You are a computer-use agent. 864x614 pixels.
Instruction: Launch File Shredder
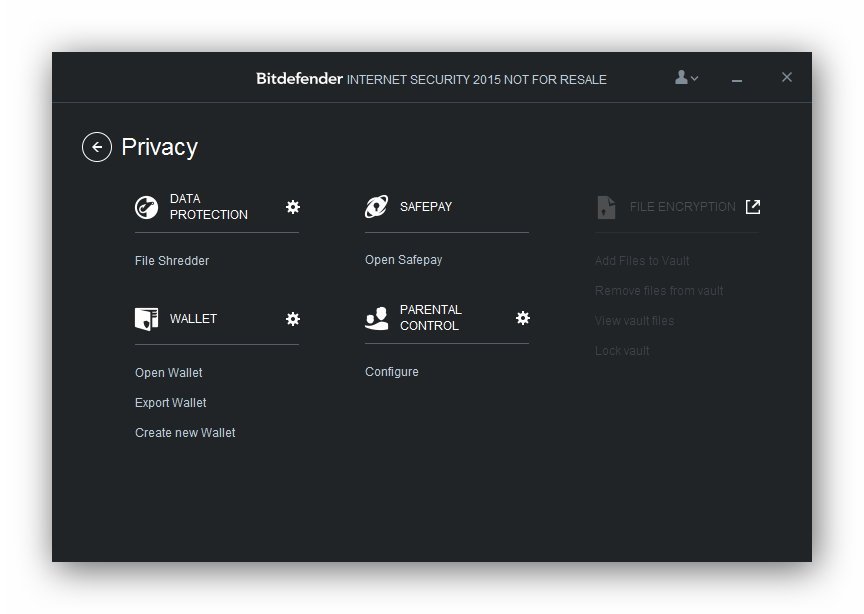click(x=172, y=261)
